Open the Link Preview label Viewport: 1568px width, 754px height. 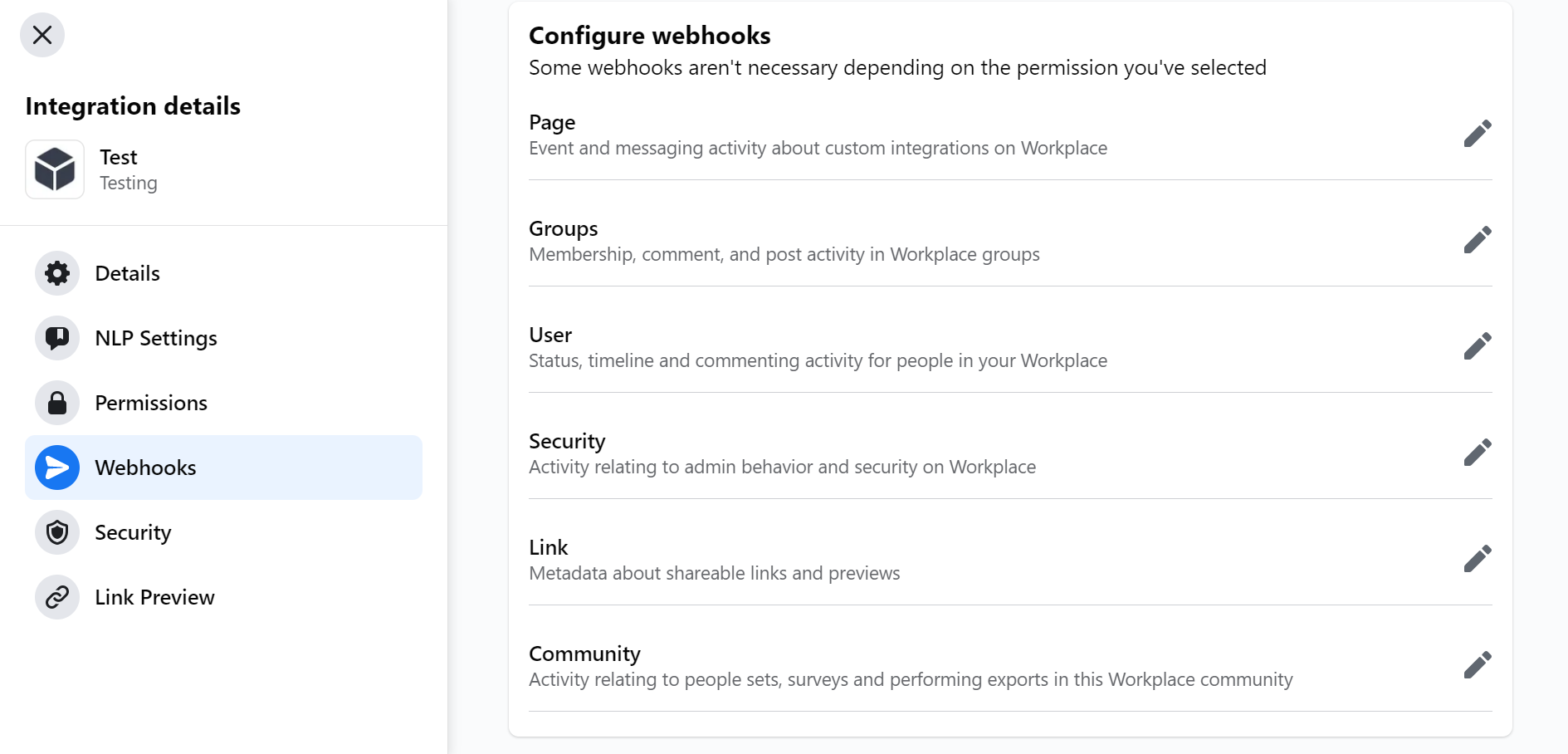[154, 597]
